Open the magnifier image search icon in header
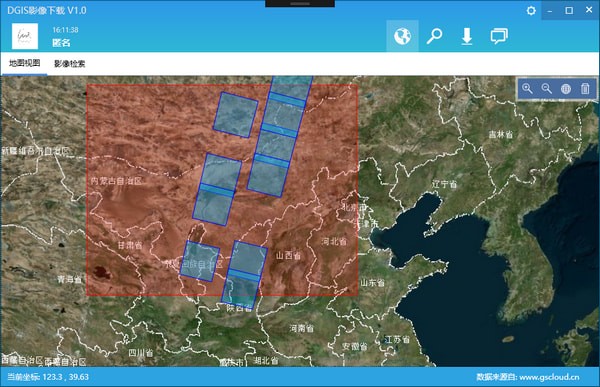 click(434, 36)
